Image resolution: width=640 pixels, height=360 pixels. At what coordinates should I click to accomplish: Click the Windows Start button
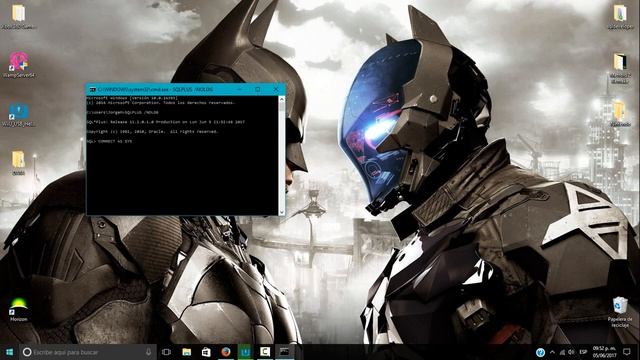pyautogui.click(x=9, y=352)
